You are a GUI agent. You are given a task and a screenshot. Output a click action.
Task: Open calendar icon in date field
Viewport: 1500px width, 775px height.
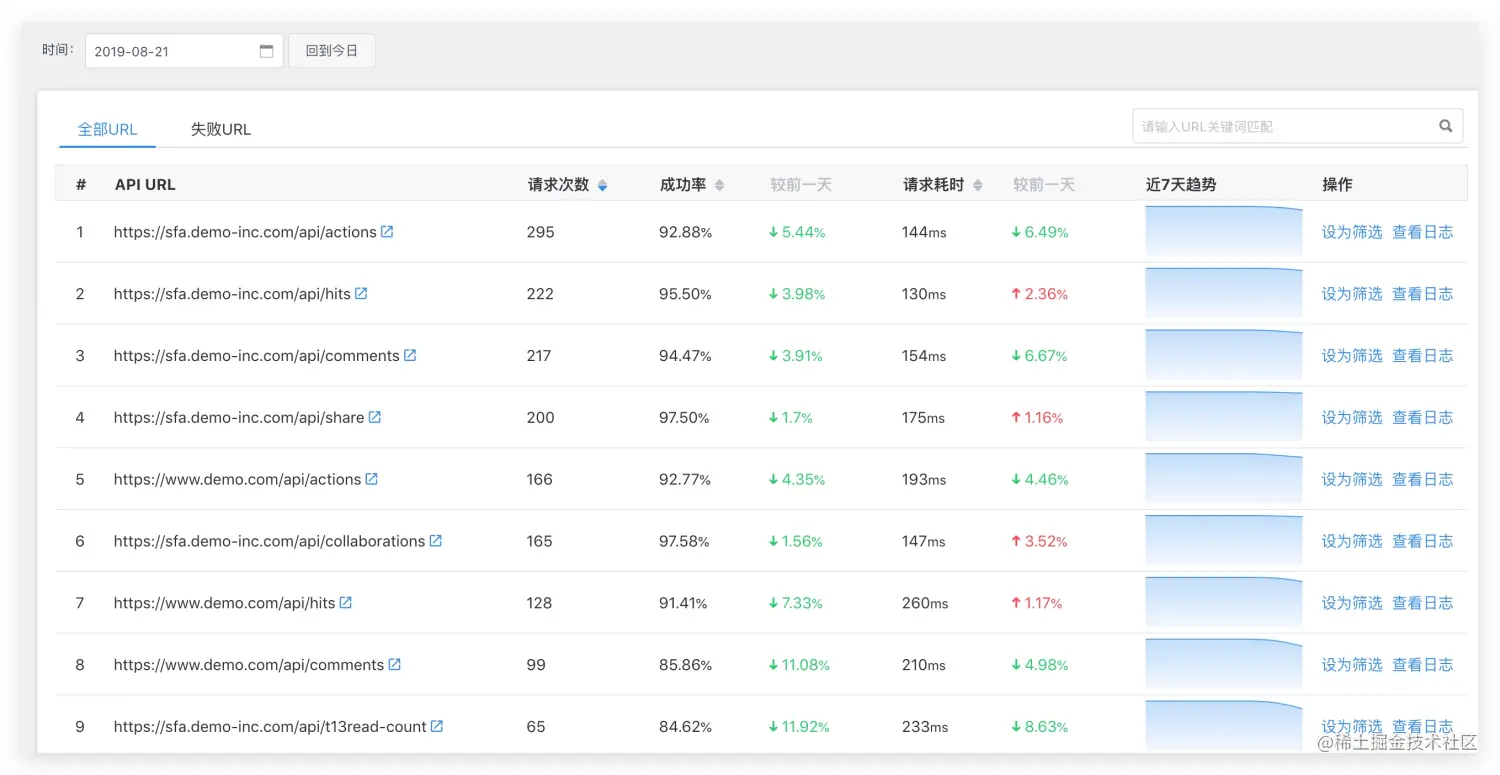266,51
